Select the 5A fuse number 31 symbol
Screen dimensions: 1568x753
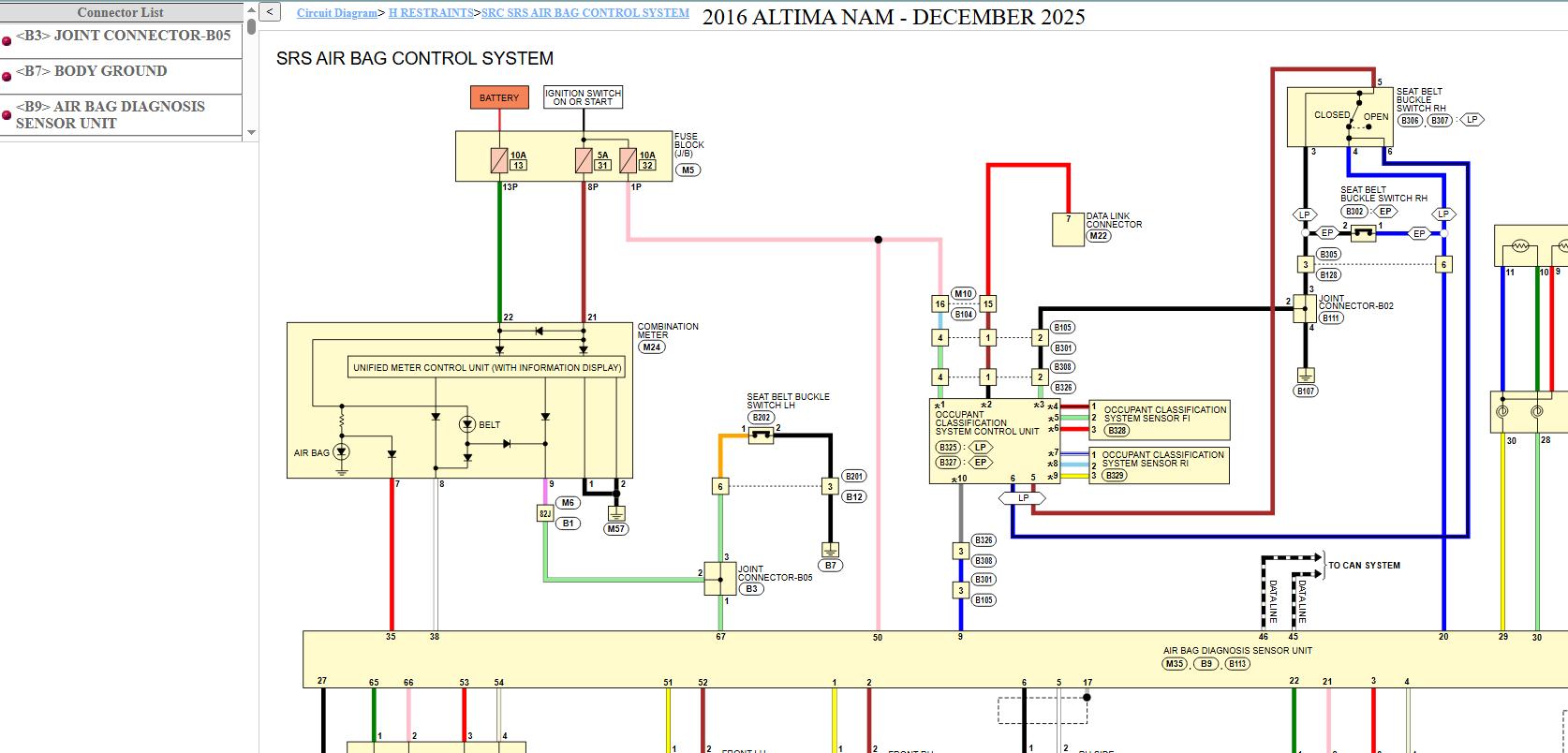point(584,160)
